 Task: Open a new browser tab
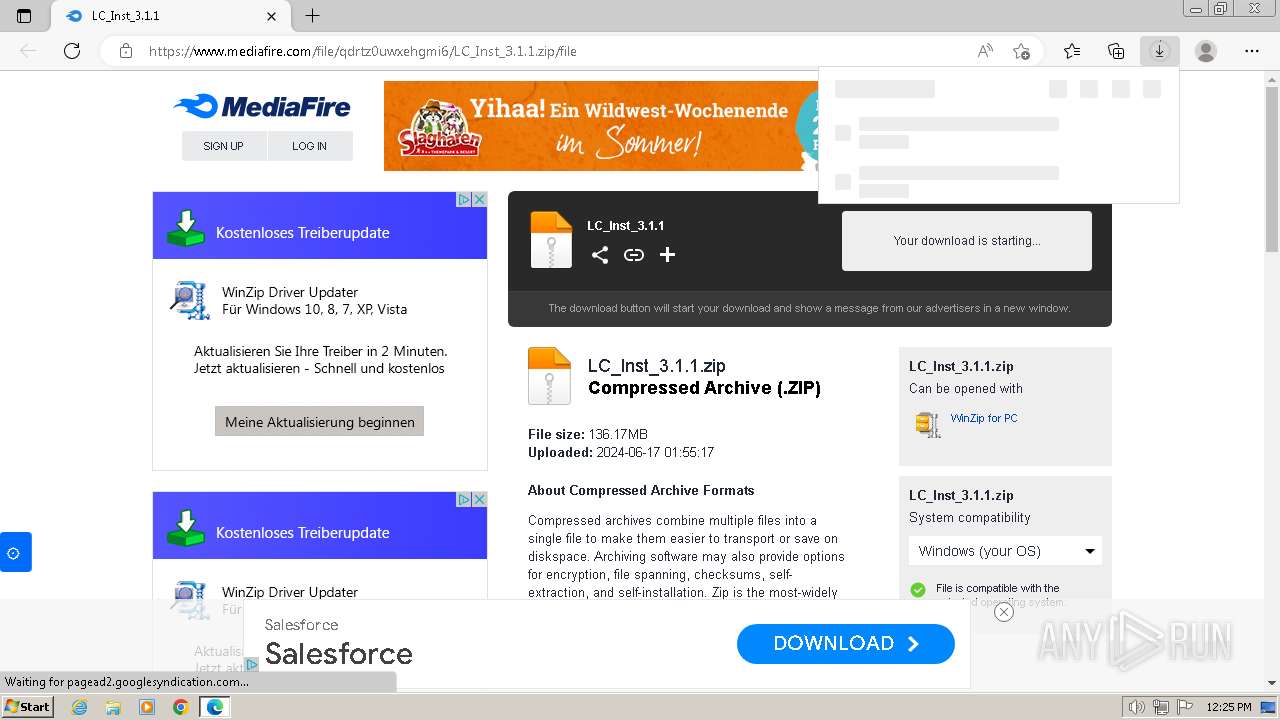(312, 16)
